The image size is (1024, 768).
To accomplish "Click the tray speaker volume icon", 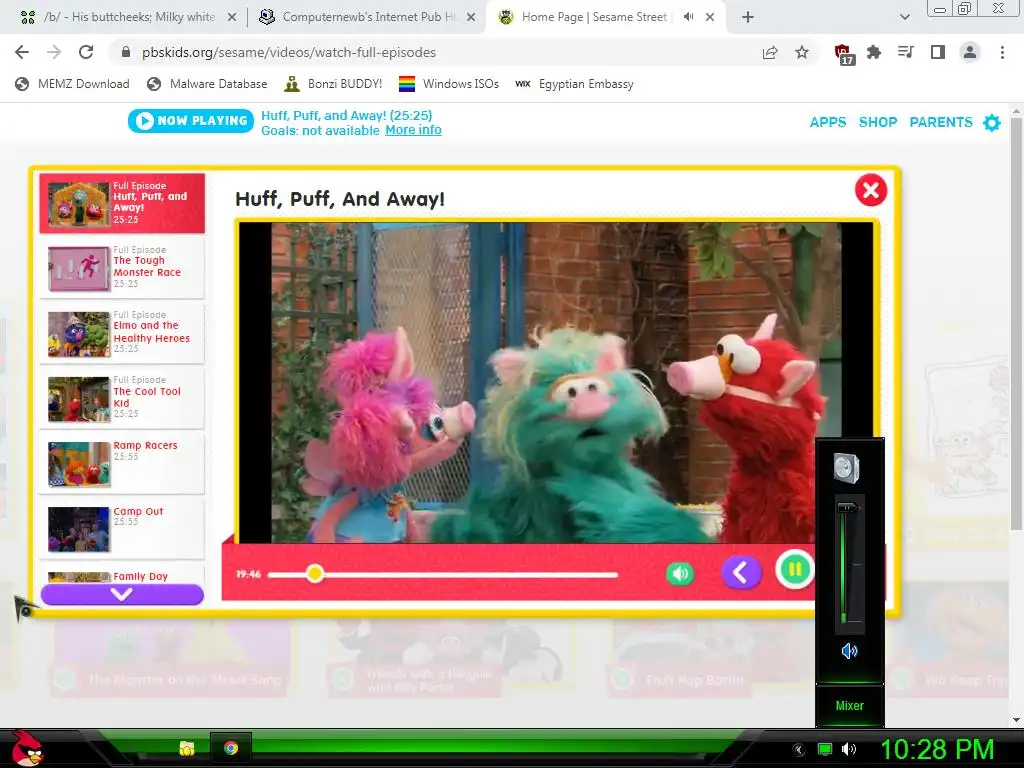I will [x=849, y=749].
